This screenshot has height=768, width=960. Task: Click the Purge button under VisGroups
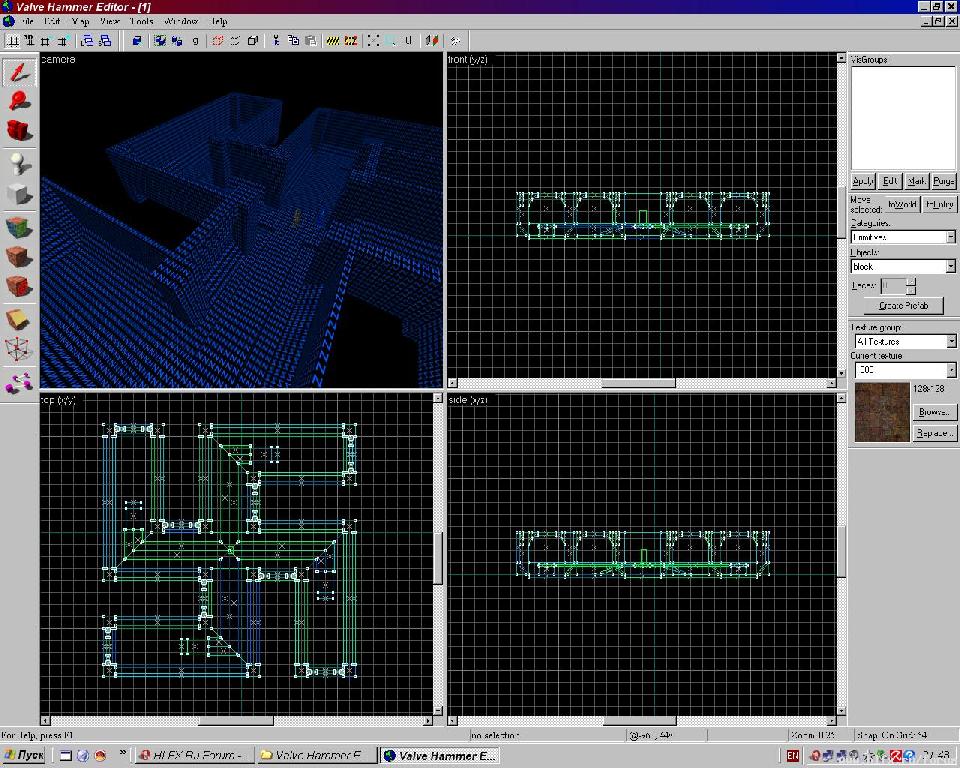[x=943, y=181]
